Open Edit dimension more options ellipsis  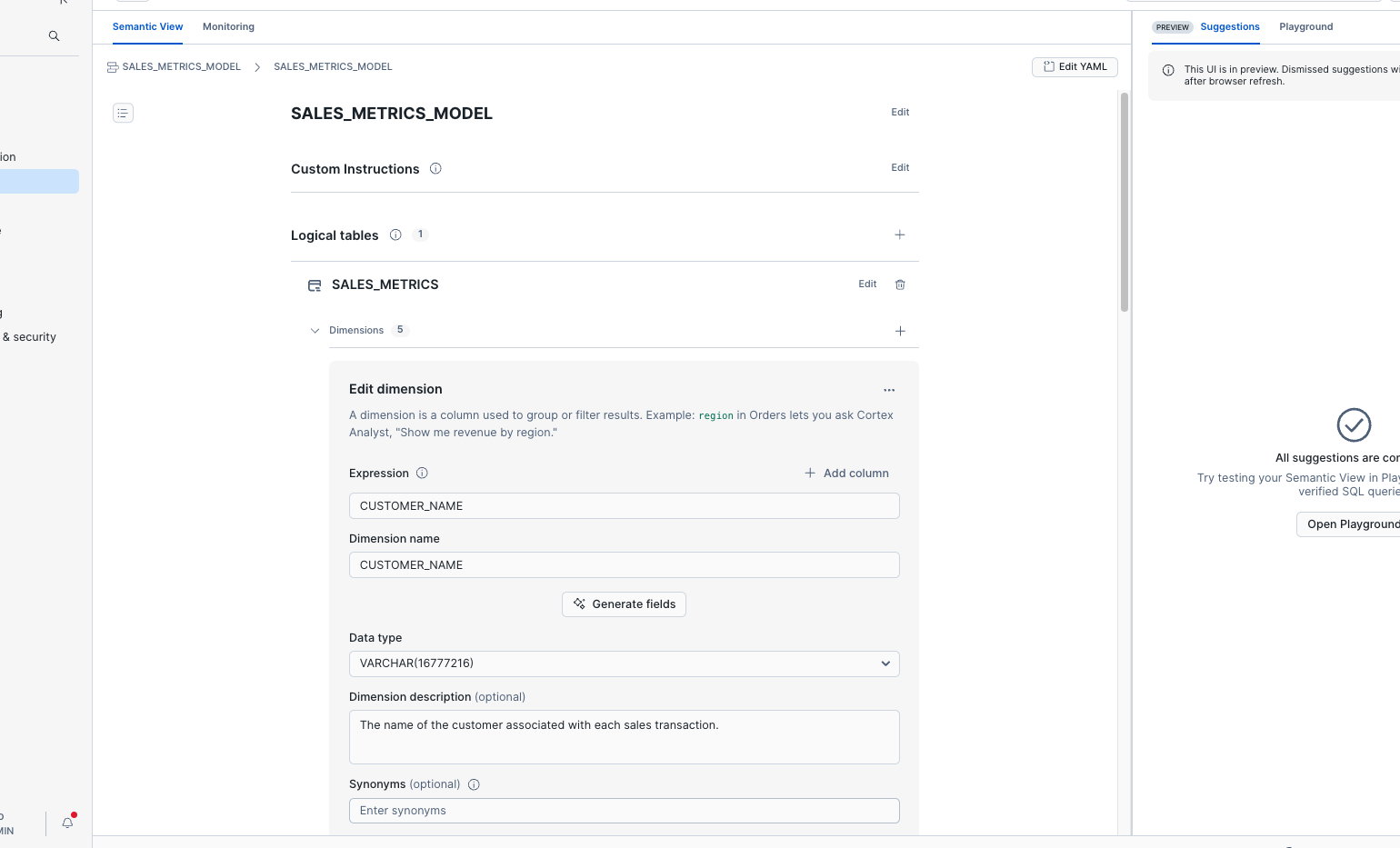[x=889, y=390]
